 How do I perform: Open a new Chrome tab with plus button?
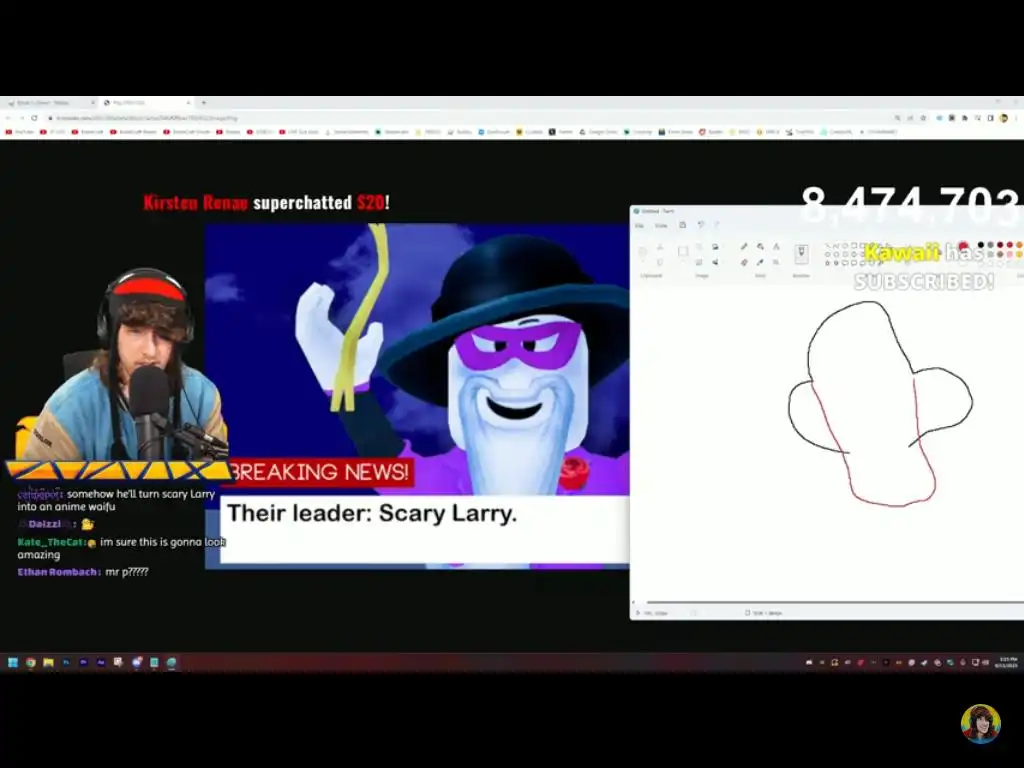[x=204, y=103]
